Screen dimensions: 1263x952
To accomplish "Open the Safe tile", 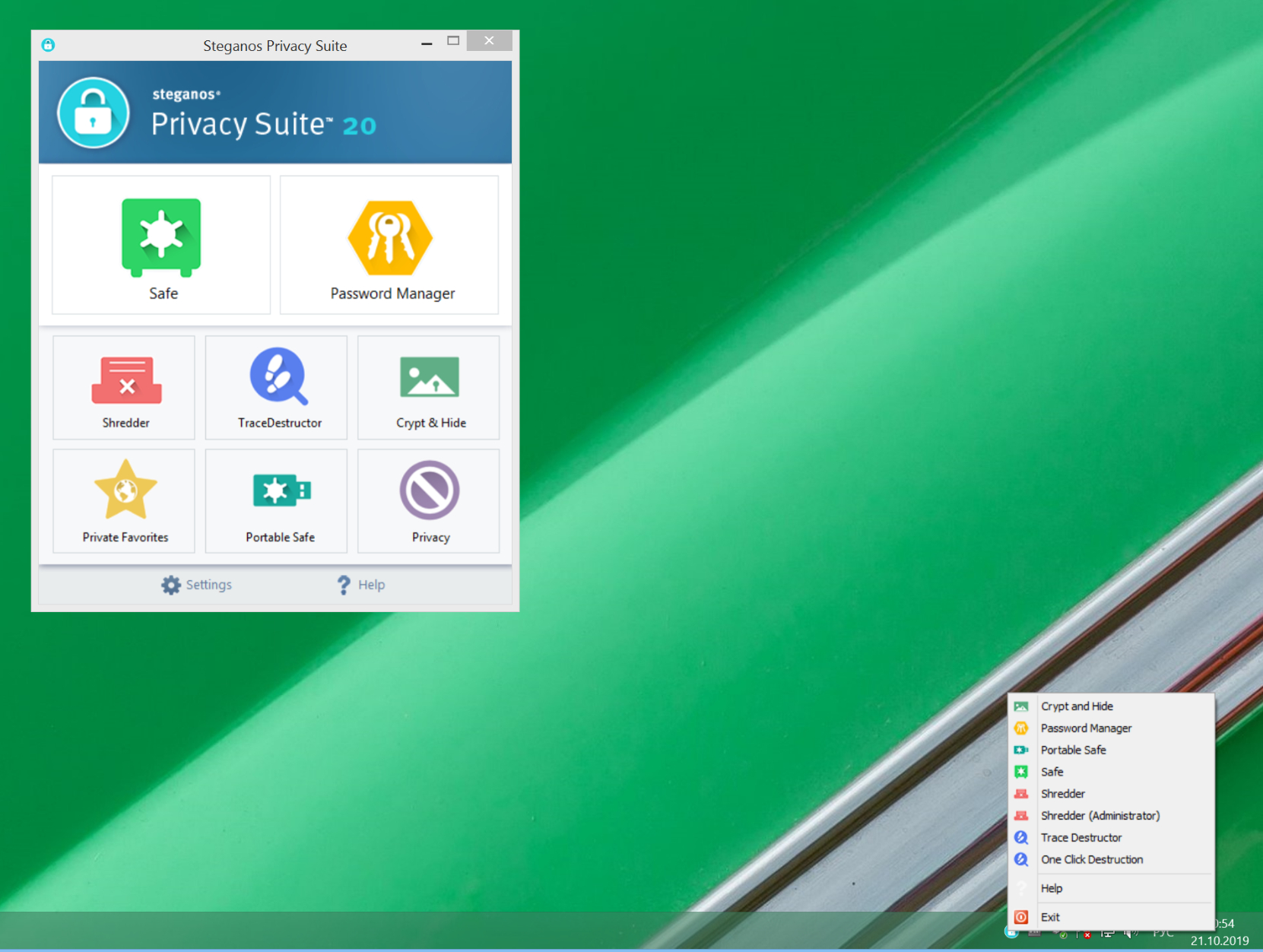I will tap(161, 245).
